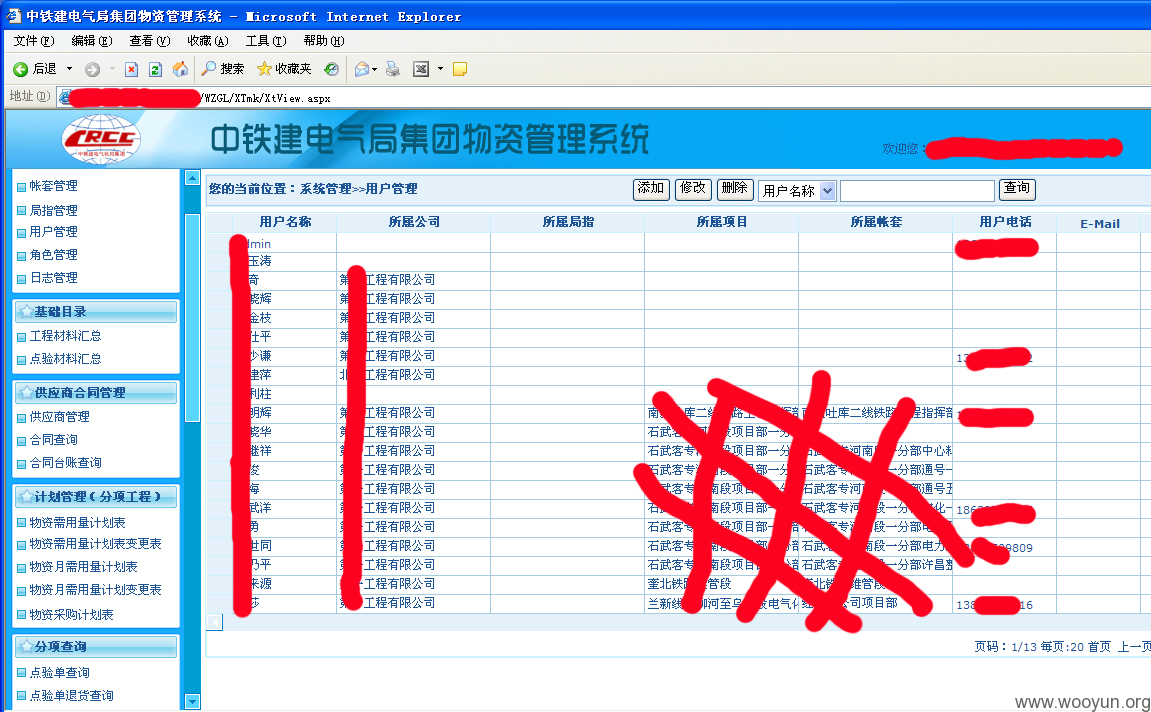Open the edit icon's dropdown arrow
Image resolution: width=1151 pixels, height=712 pixels.
(x=440, y=69)
